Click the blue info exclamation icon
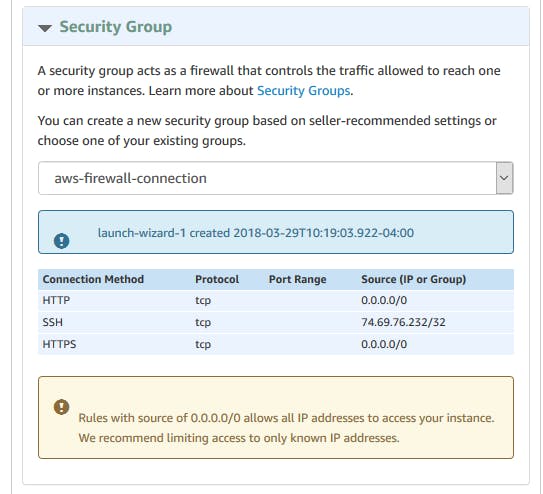Image resolution: width=543 pixels, height=494 pixels. [x=62, y=241]
